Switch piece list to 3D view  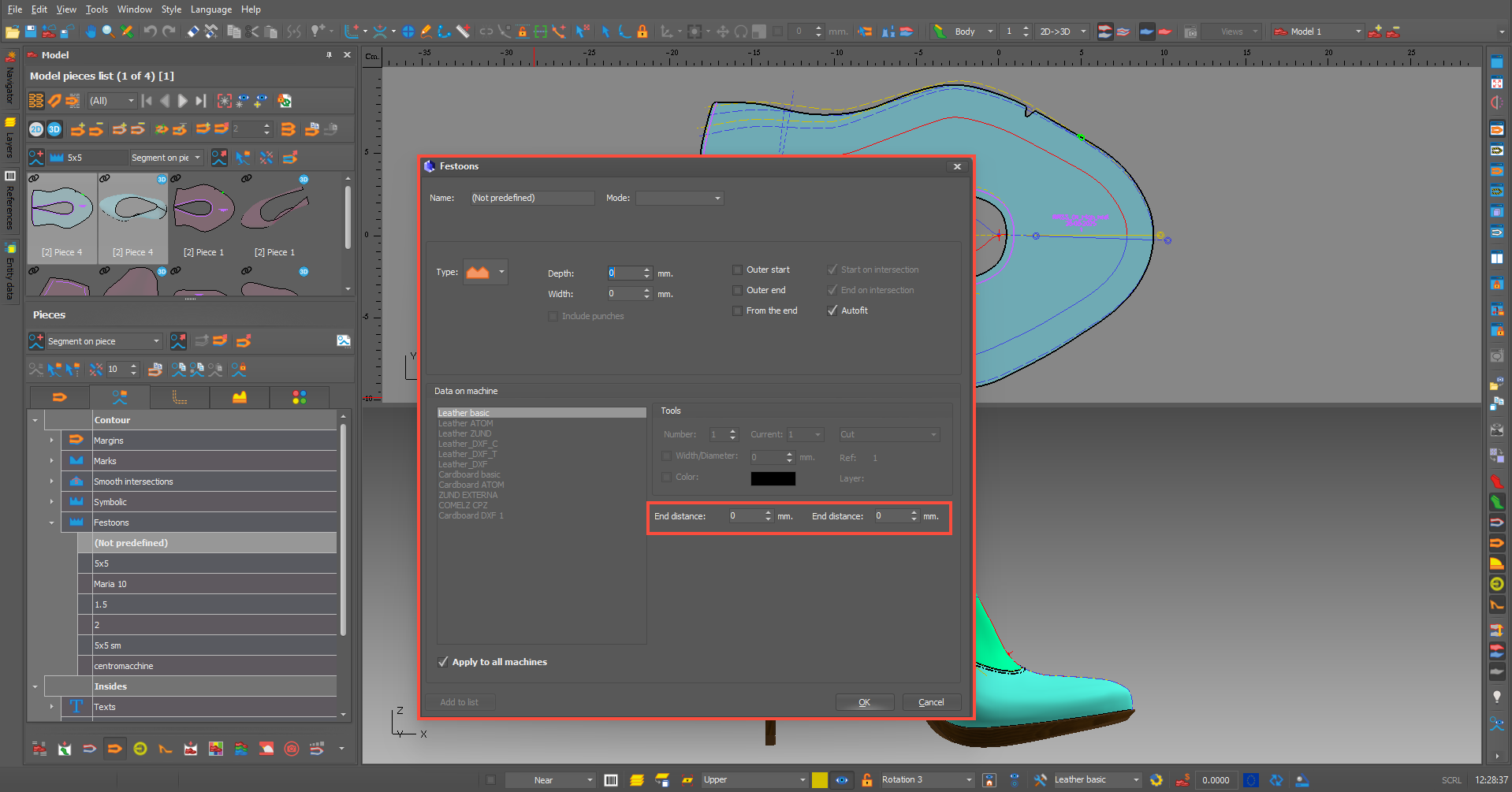[x=54, y=129]
